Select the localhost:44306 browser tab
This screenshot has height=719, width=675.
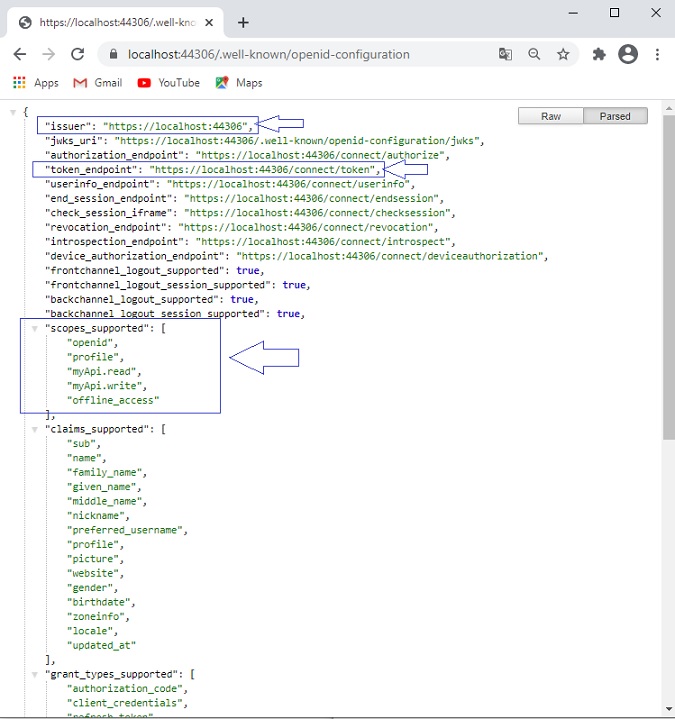coord(115,22)
